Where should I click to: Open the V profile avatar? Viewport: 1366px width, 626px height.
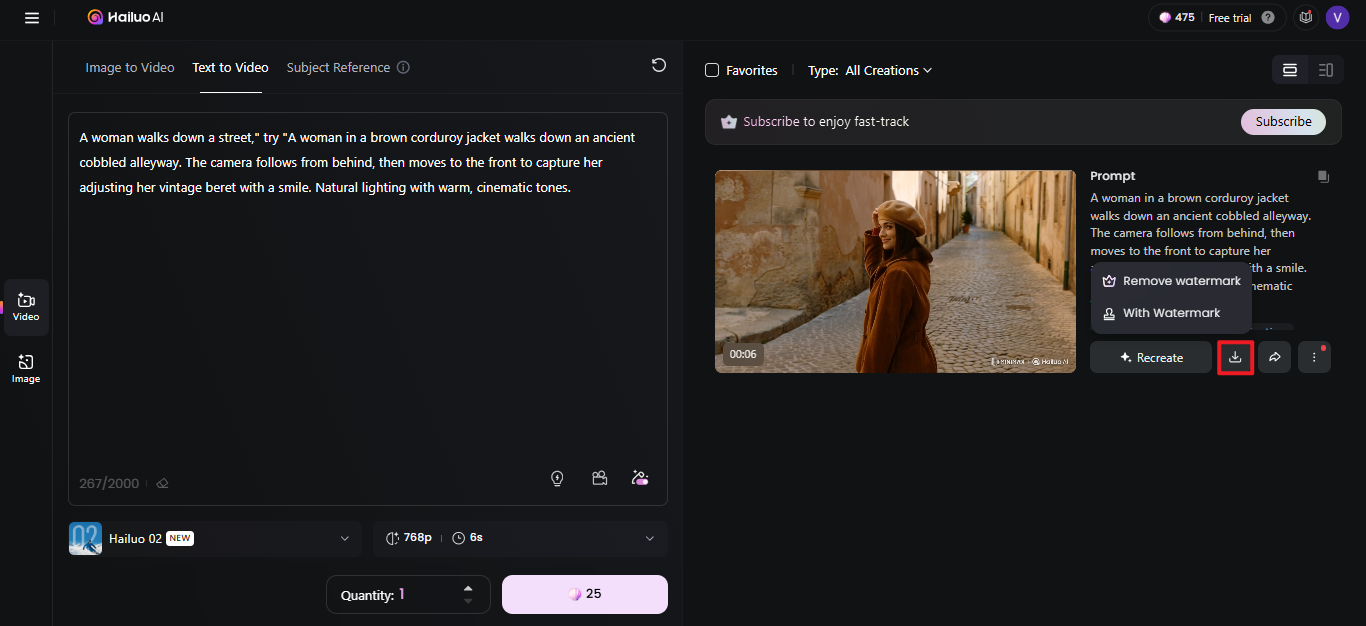click(x=1338, y=17)
